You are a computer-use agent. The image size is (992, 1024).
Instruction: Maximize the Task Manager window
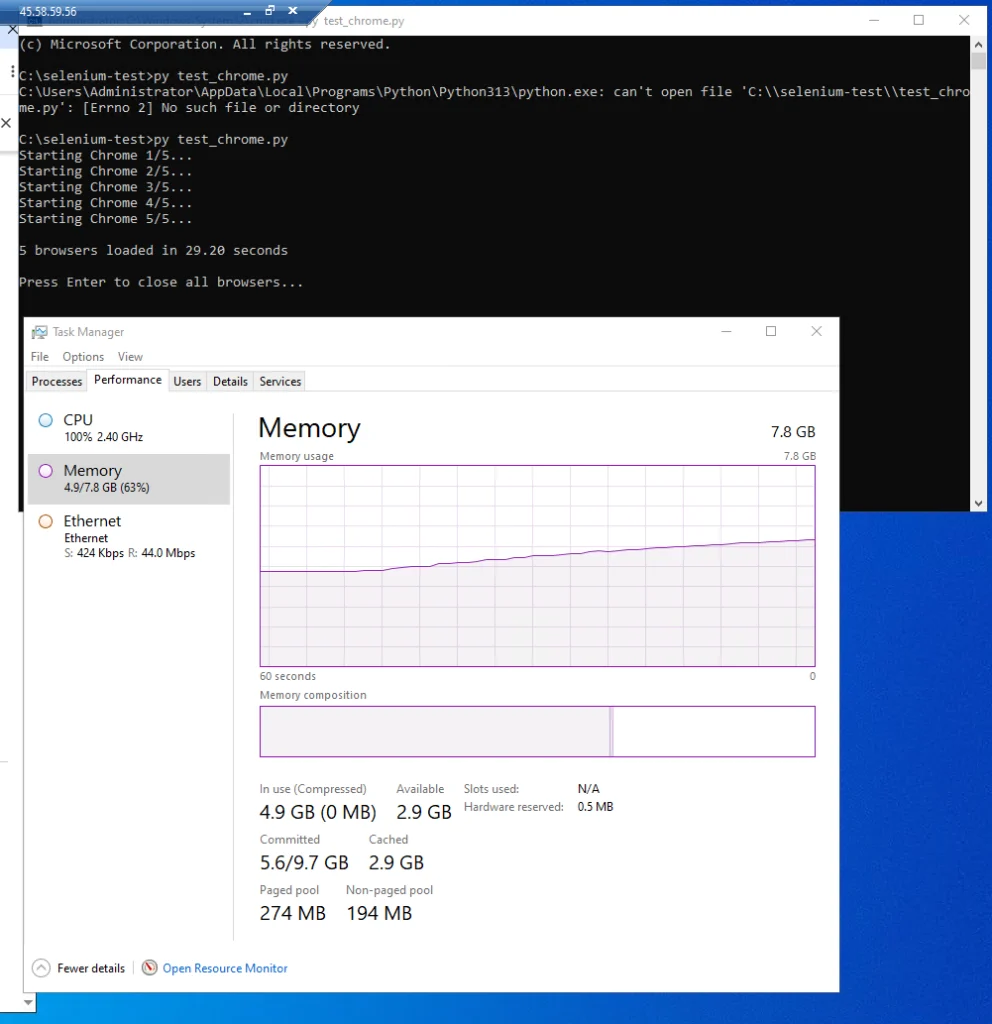tap(771, 331)
